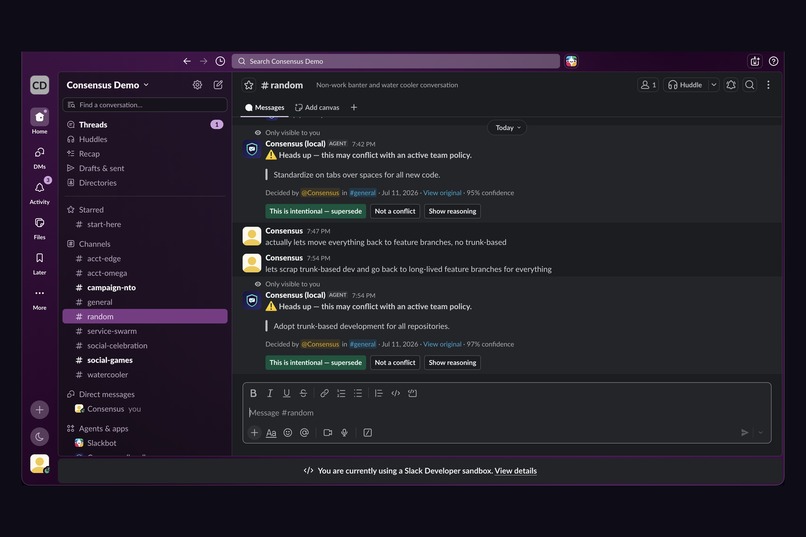Add a new tab with the plus
The height and width of the screenshot is (537, 806).
[354, 107]
